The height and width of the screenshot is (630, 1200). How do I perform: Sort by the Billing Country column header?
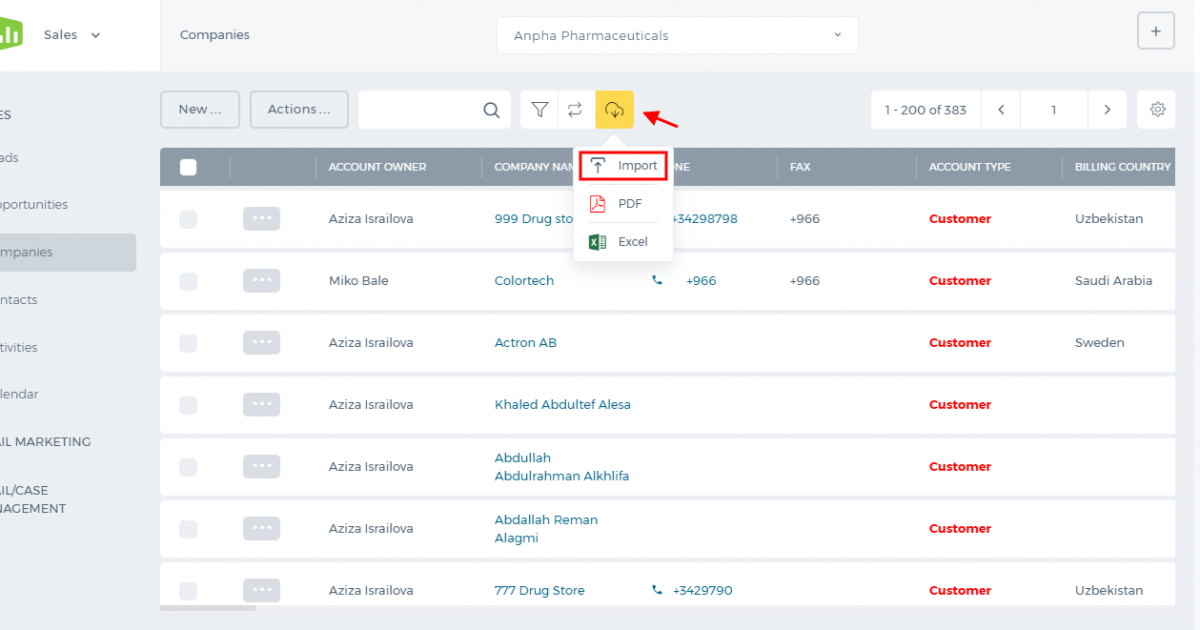click(x=1123, y=167)
